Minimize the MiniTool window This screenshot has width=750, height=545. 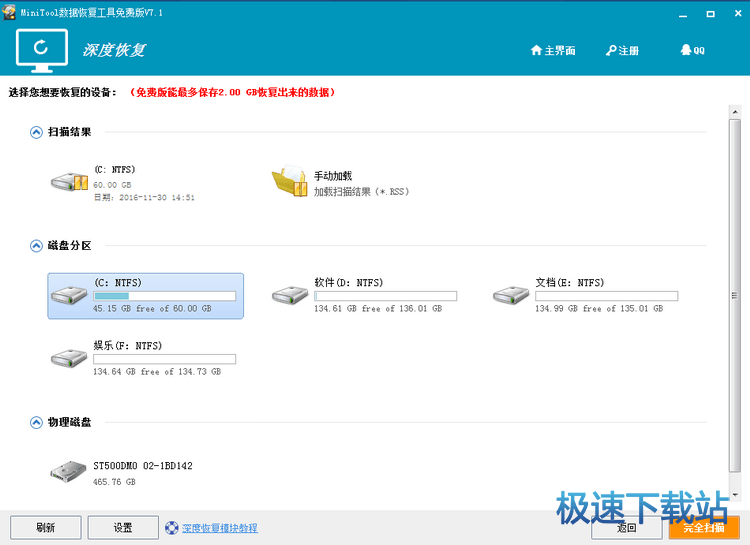pos(683,14)
